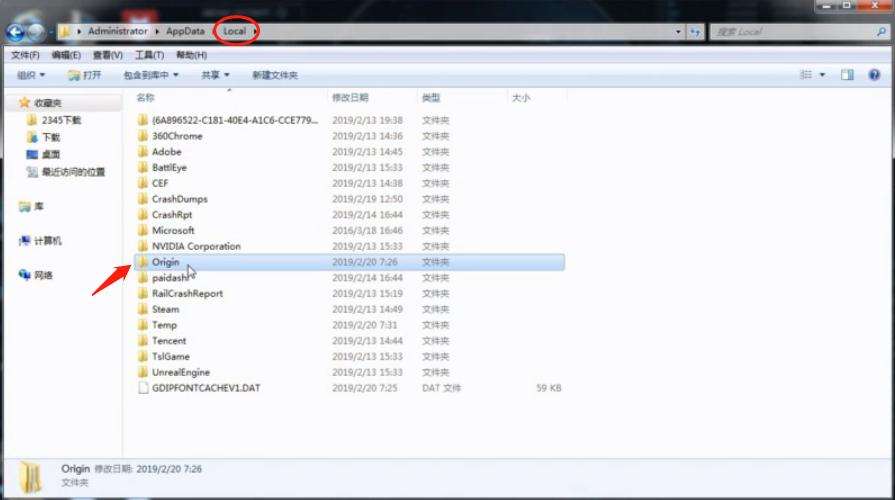Change the view with the view-mode icon
Screen dimensions: 895x500
coord(806,75)
